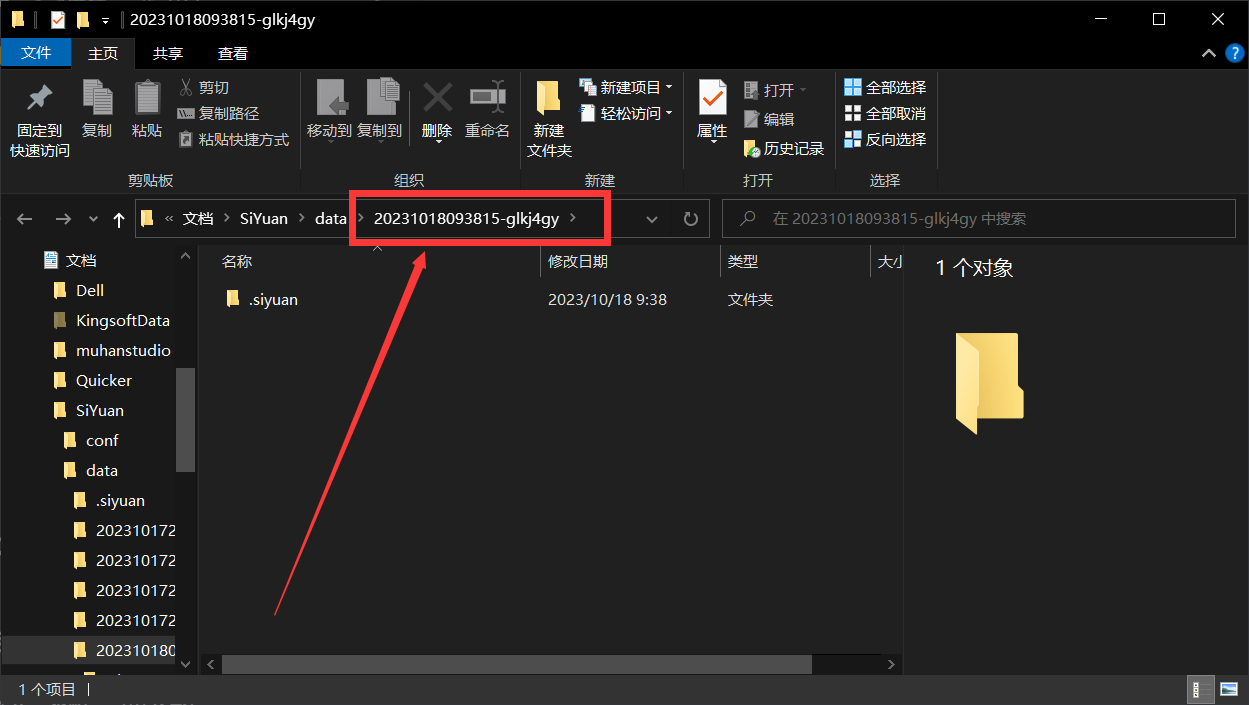Create a new folder with 新建文件夹

tap(549, 120)
